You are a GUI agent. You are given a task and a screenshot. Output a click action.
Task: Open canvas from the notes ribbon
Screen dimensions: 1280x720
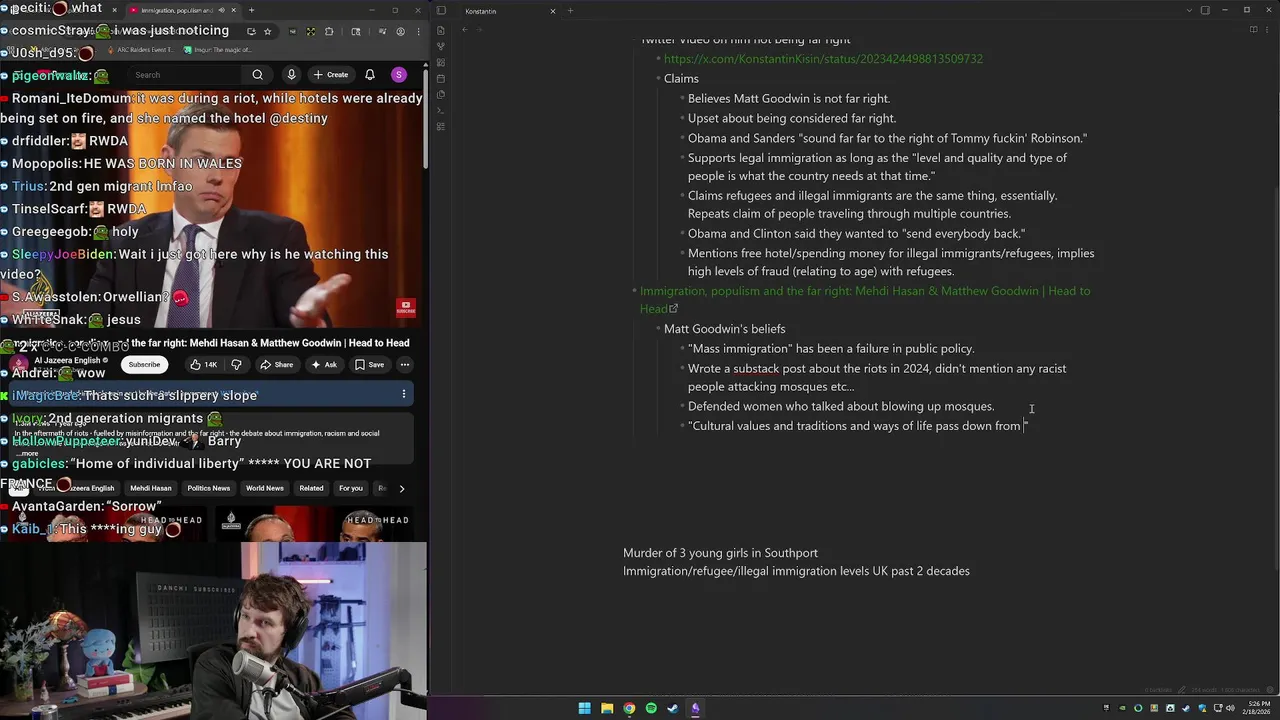click(441, 62)
